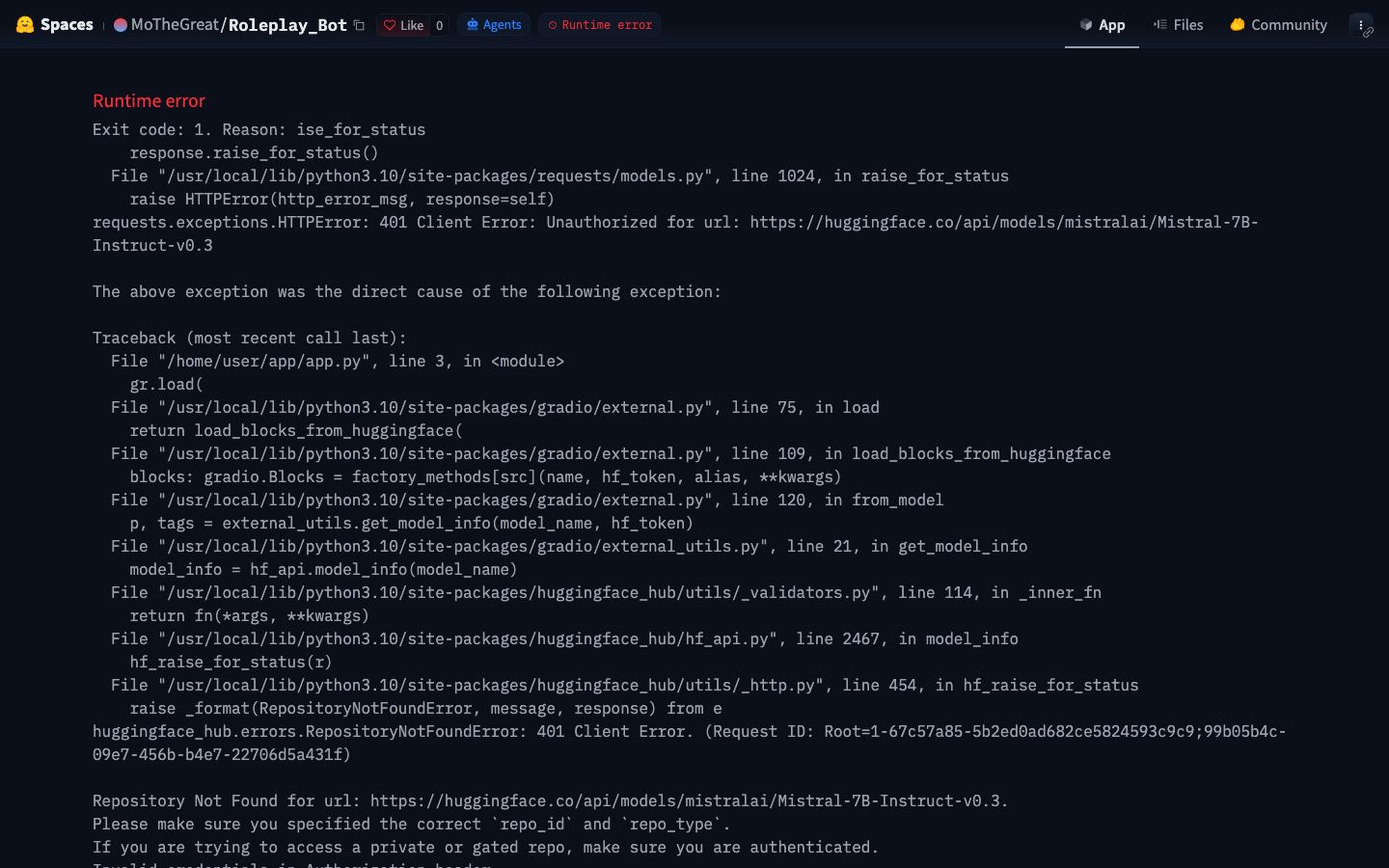The height and width of the screenshot is (868, 1389).
Task: Click the 'return fn(*args, **kwargs)' line
Action: click(x=249, y=615)
